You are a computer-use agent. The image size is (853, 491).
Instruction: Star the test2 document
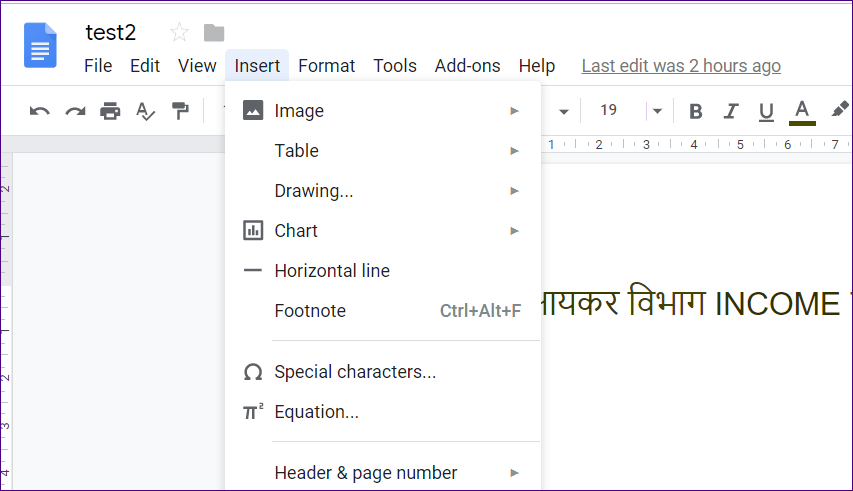coord(179,33)
